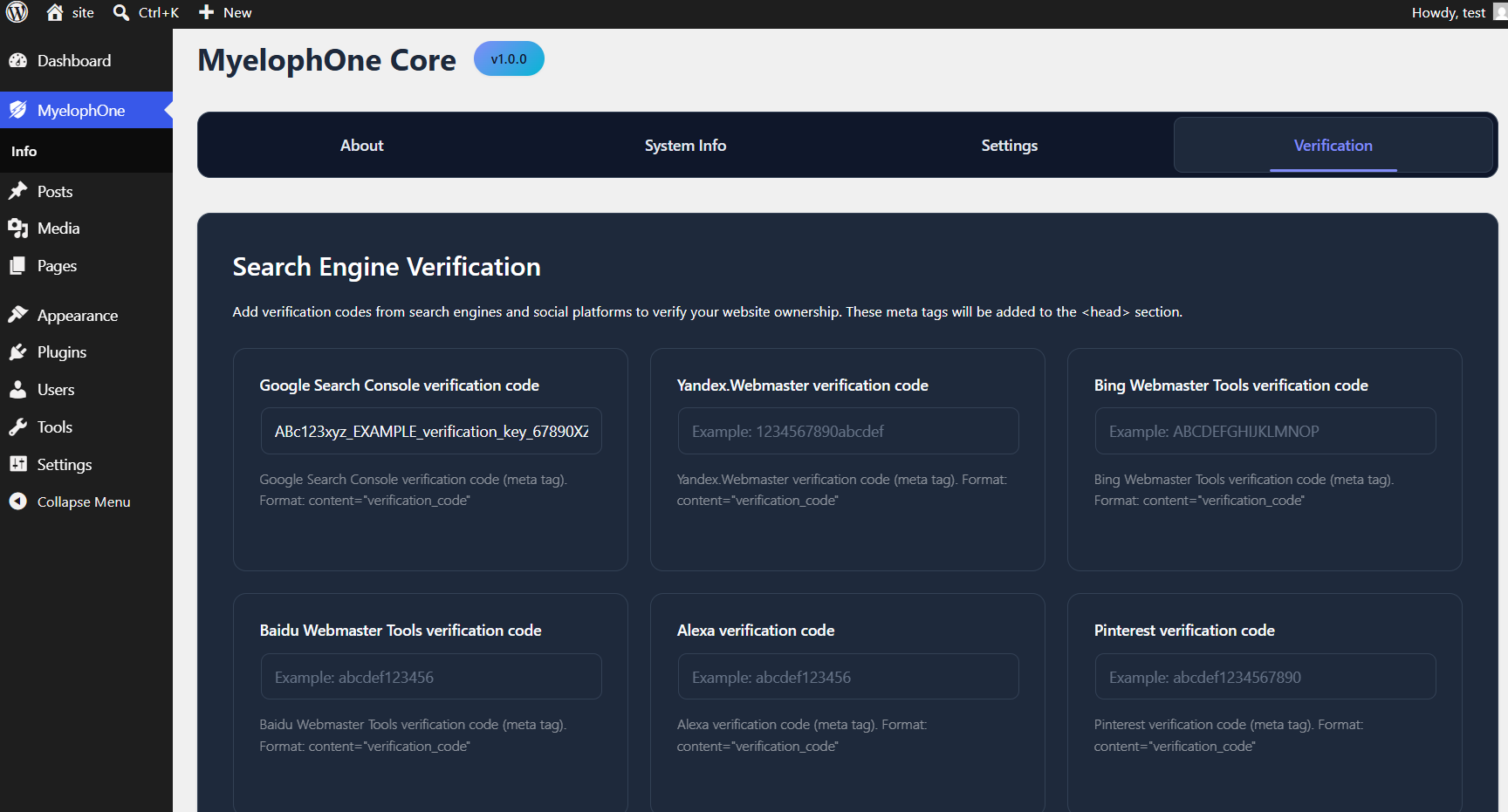Click the Bing Webmaster Tools verification code label
Viewport: 1508px width, 812px height.
[1230, 386]
